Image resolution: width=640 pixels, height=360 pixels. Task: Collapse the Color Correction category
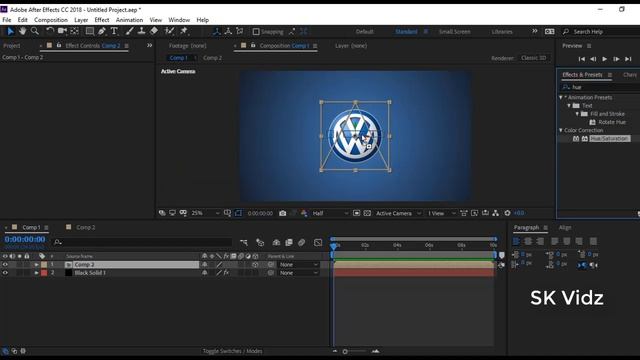click(x=561, y=130)
